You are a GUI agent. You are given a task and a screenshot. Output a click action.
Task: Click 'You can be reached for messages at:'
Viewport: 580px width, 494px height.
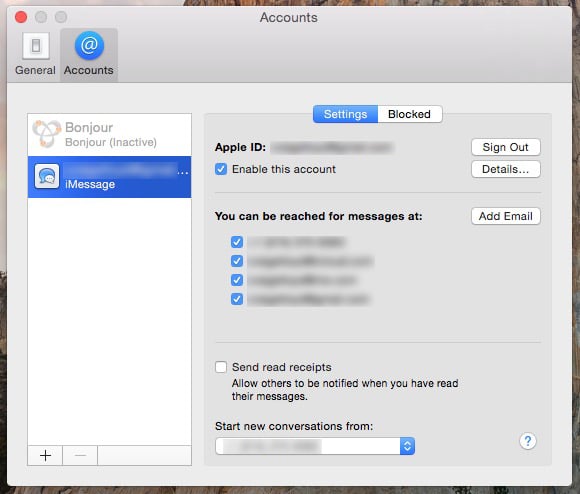318,216
